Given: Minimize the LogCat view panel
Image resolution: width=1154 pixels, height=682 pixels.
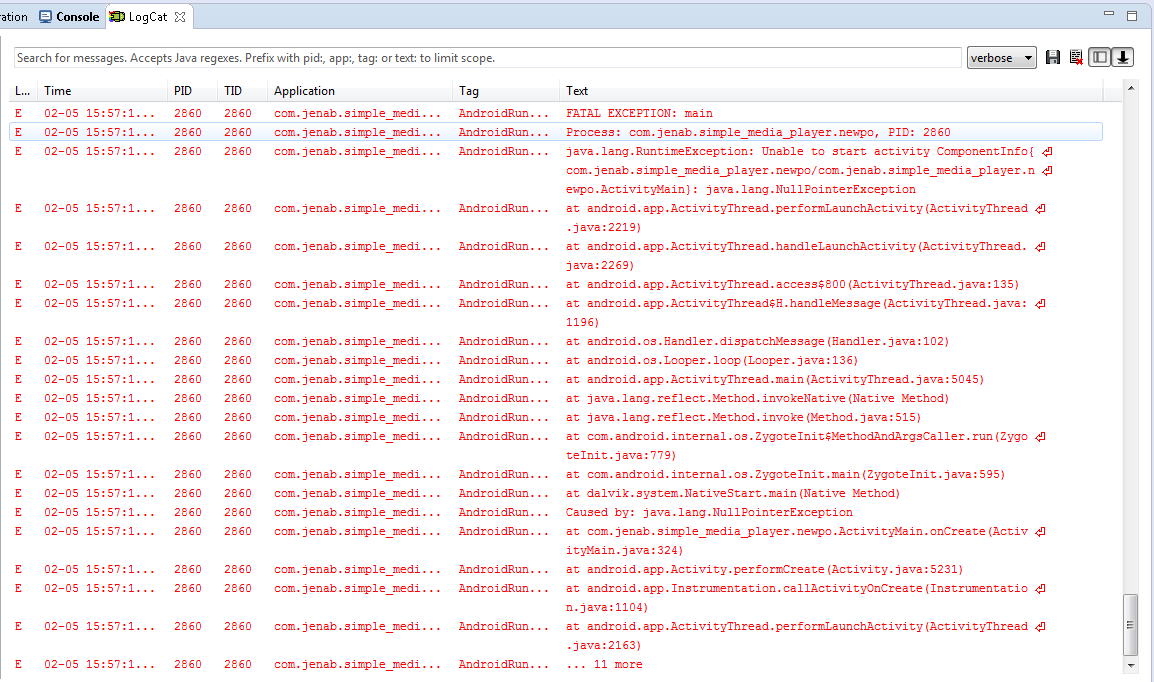Looking at the screenshot, I should pos(1109,14).
